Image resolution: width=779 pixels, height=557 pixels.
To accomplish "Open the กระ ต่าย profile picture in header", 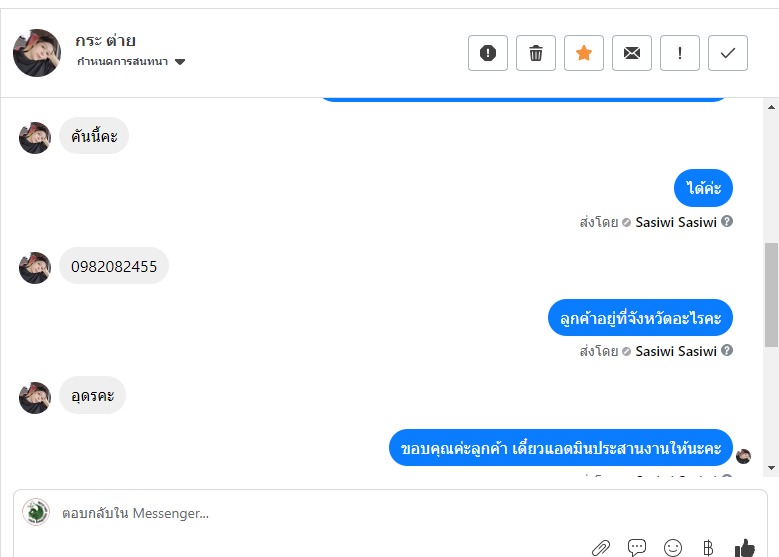I will (x=37, y=53).
